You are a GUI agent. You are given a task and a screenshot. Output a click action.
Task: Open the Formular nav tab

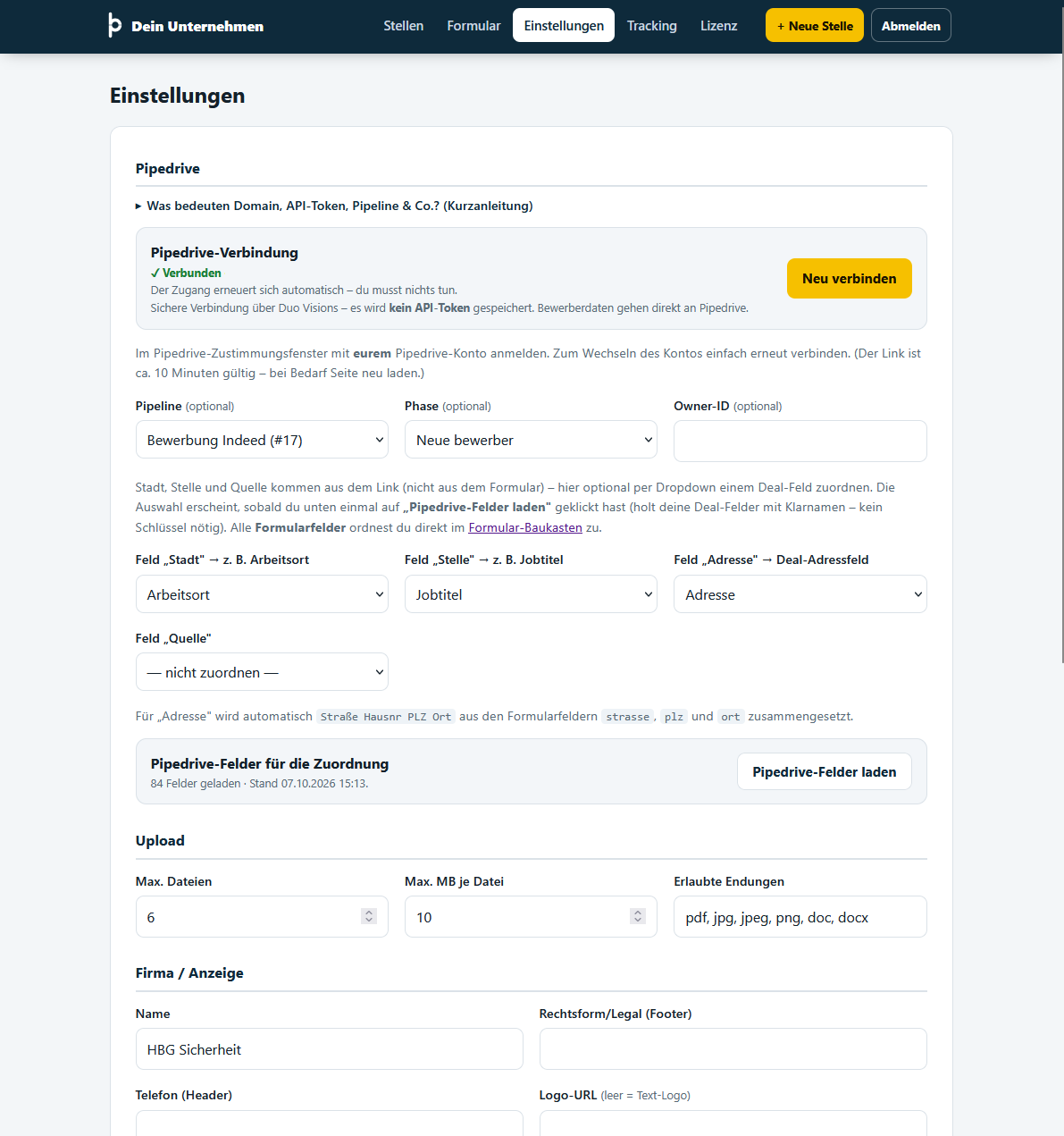pos(473,26)
